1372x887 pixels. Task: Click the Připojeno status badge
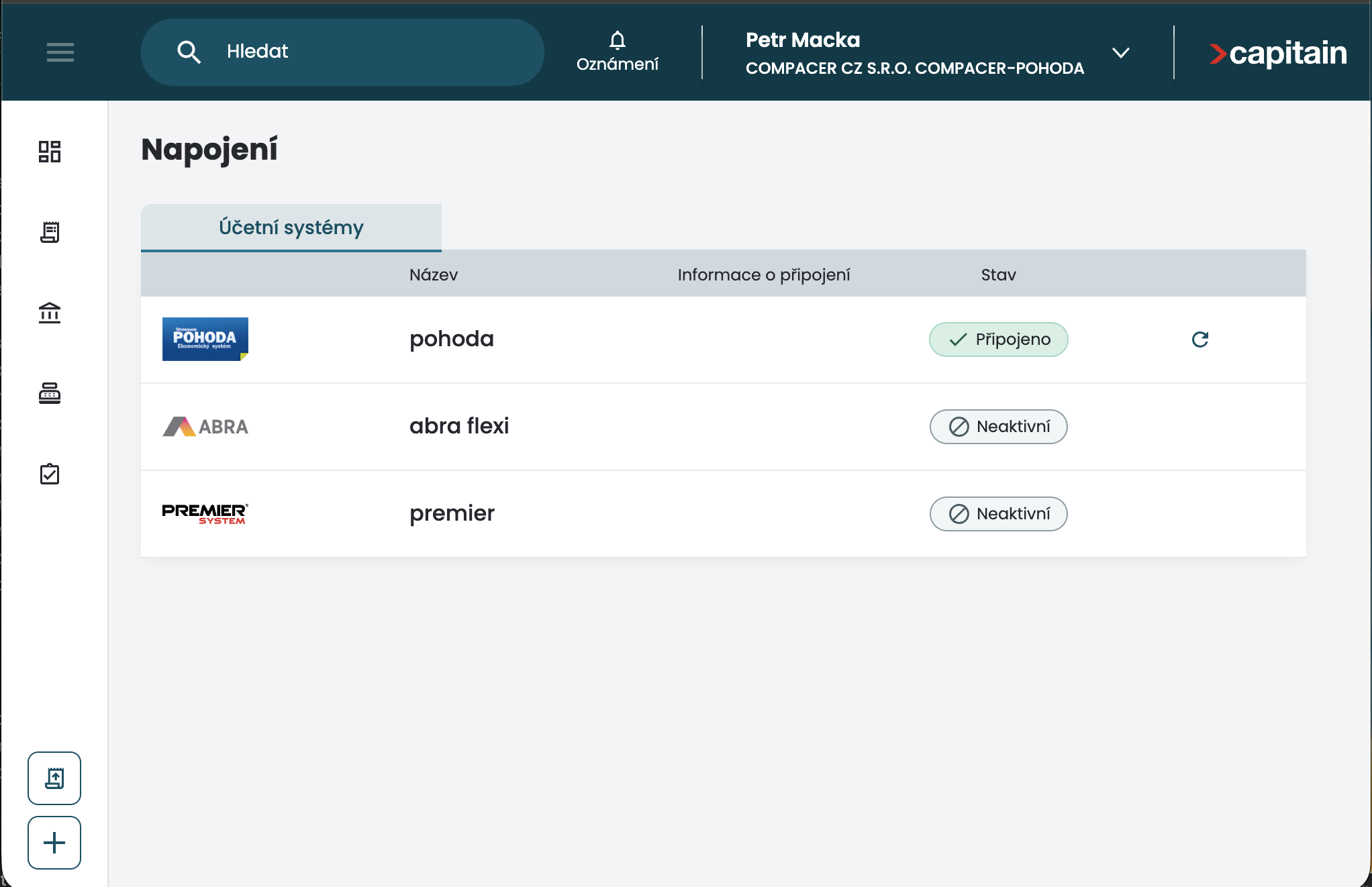click(998, 340)
